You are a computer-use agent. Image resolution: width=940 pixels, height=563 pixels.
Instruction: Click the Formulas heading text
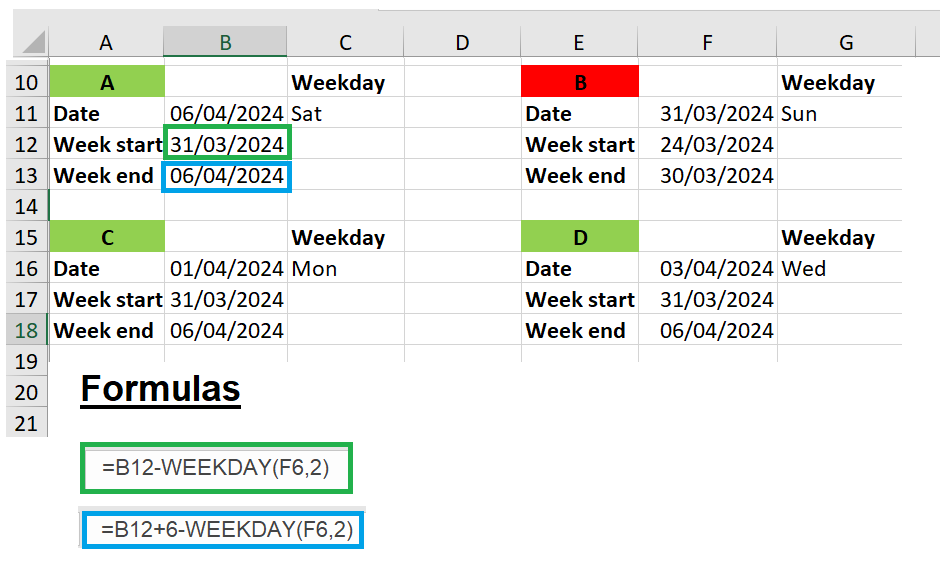coord(160,388)
